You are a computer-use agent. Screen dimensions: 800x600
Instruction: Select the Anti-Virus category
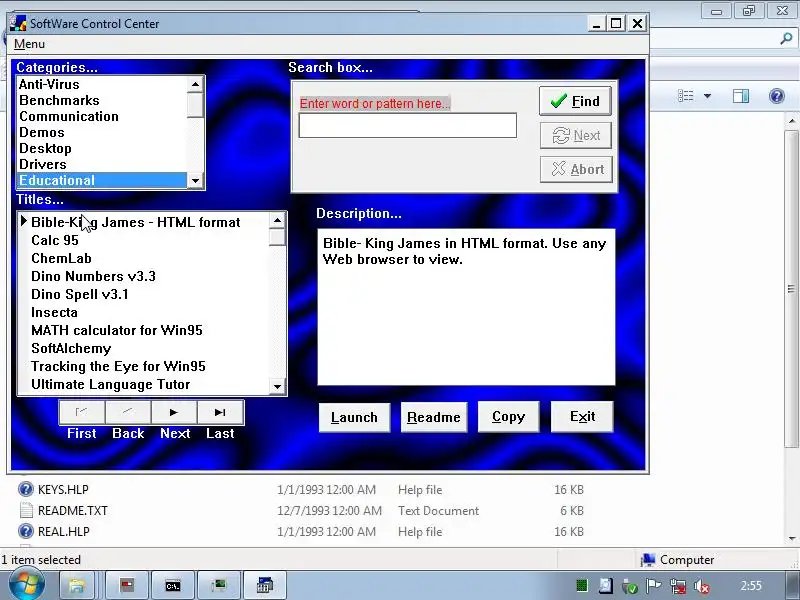pyautogui.click(x=102, y=84)
